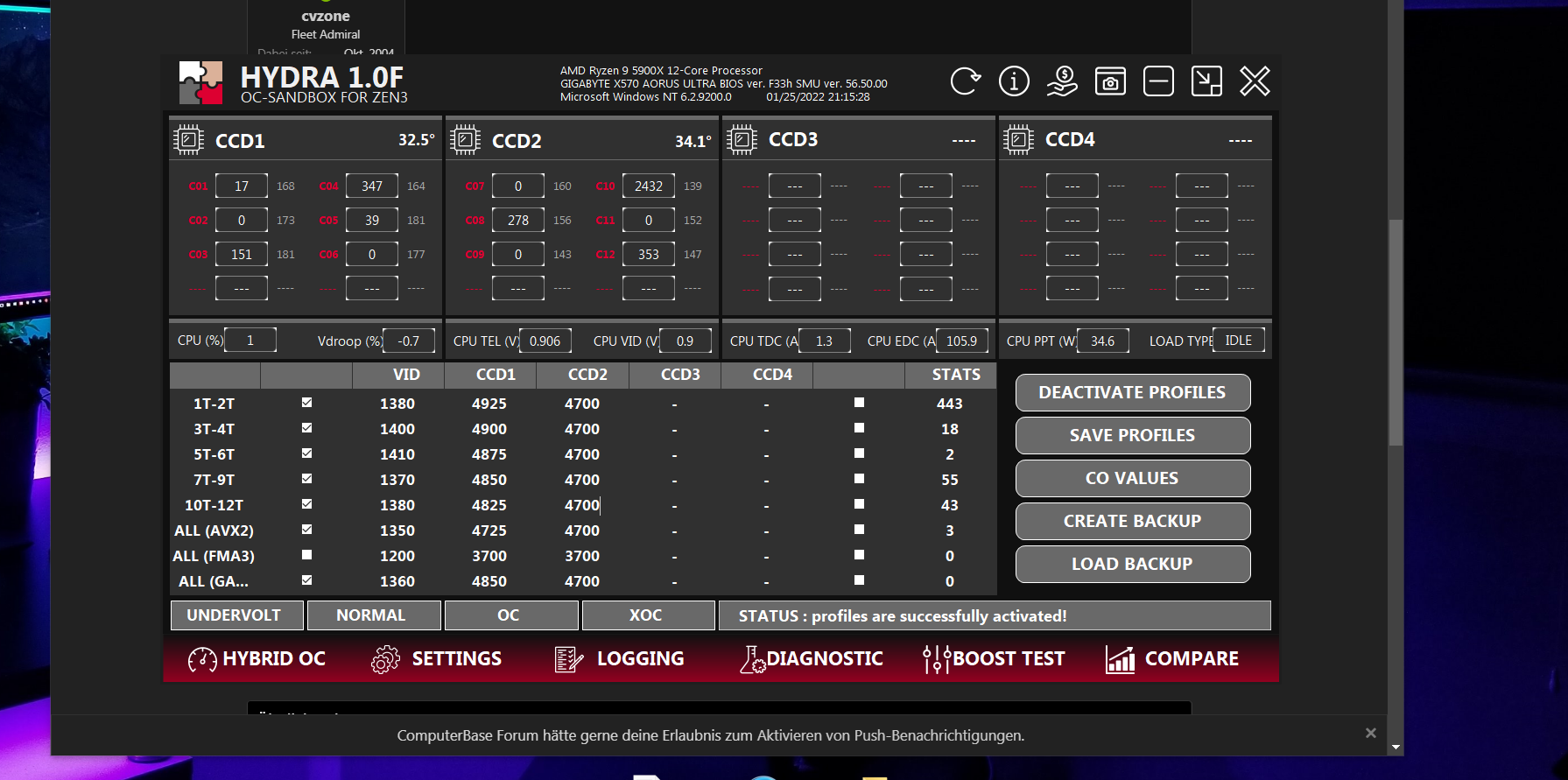Click the browser page vertical scrollbar
1568x780 pixels.
pyautogui.click(x=1396, y=333)
